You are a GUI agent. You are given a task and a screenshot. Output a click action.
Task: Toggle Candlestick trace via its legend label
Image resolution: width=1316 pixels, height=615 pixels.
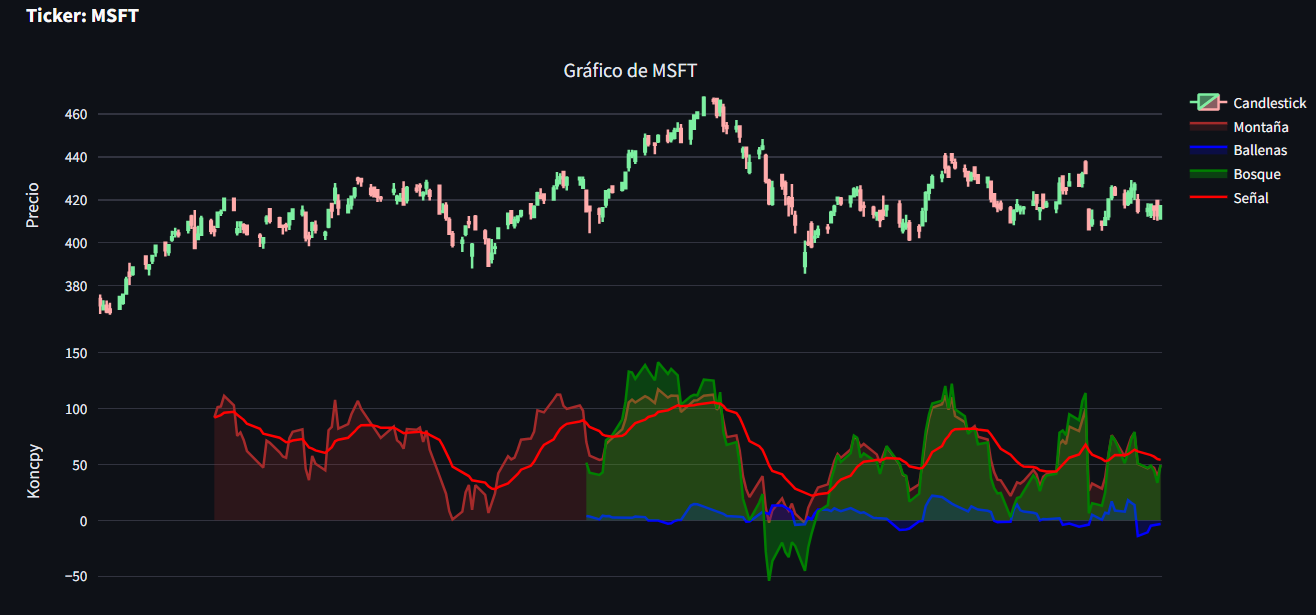(x=1269, y=103)
